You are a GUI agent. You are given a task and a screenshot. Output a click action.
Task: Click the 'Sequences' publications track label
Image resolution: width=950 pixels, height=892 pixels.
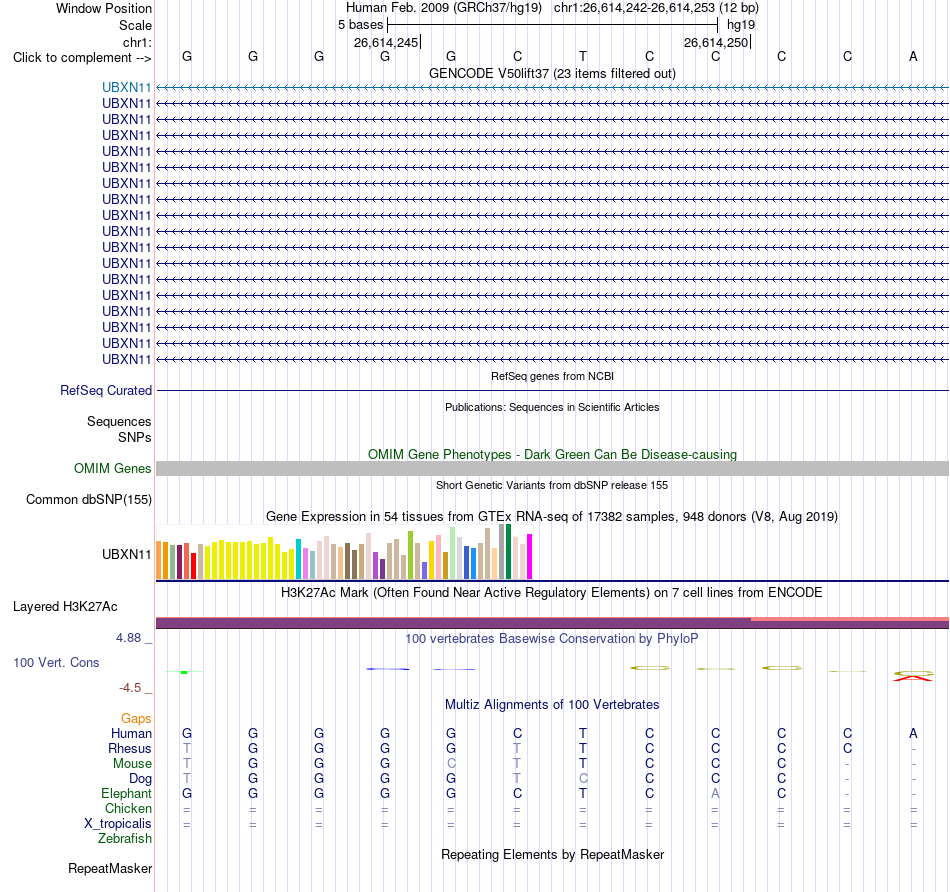tap(119, 421)
